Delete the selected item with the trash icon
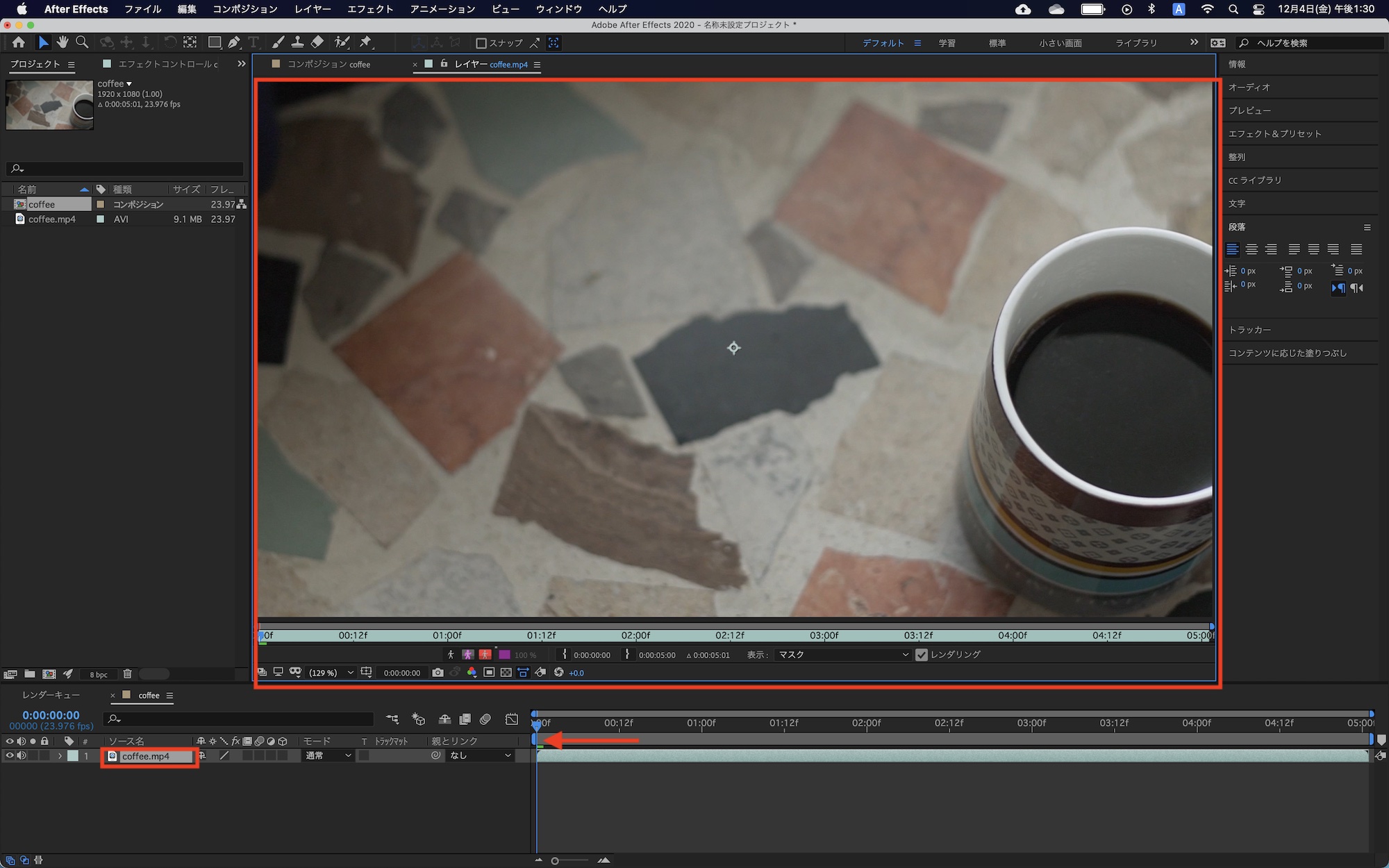Screen dimensions: 1389x868 (x=127, y=674)
